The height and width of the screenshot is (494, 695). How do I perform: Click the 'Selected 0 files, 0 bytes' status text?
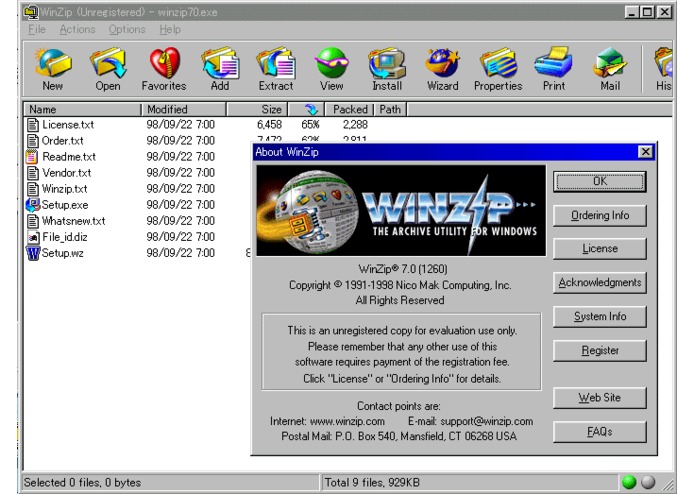[82, 482]
